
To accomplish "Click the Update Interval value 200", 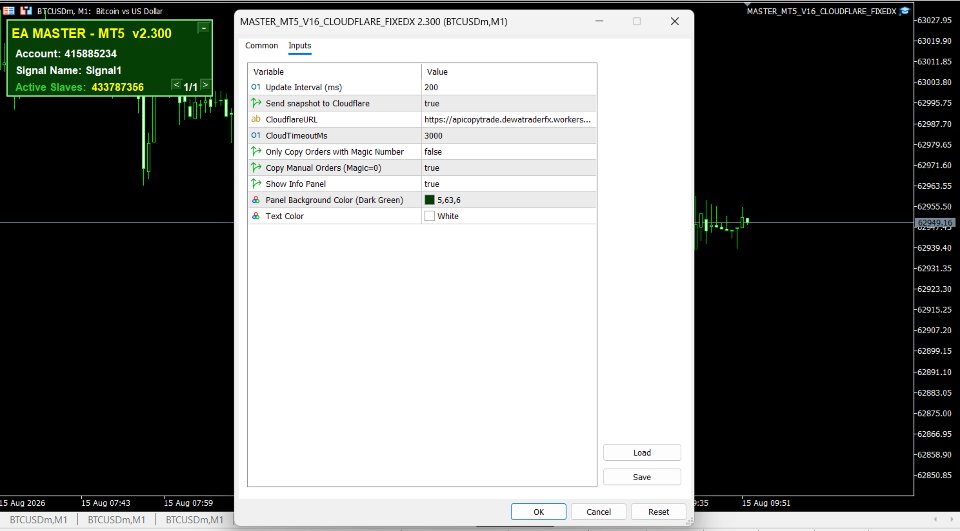I will tap(508, 87).
